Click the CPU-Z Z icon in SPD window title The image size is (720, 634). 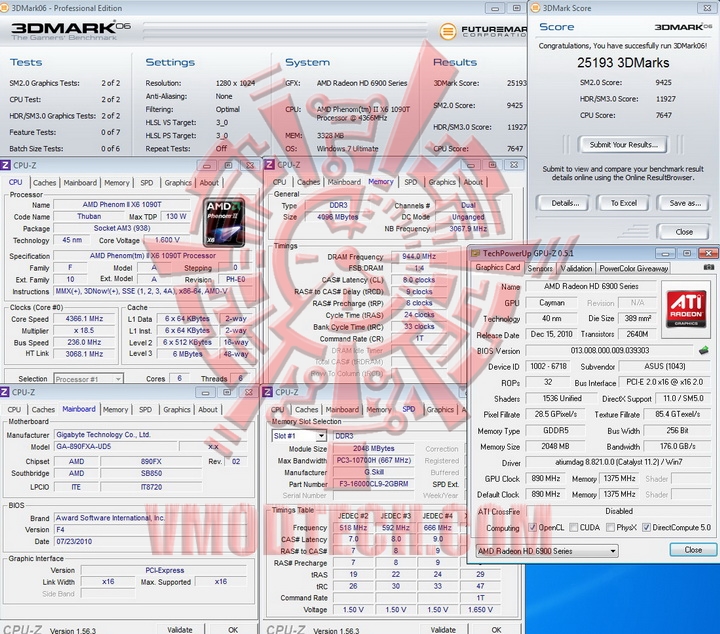tap(267, 392)
